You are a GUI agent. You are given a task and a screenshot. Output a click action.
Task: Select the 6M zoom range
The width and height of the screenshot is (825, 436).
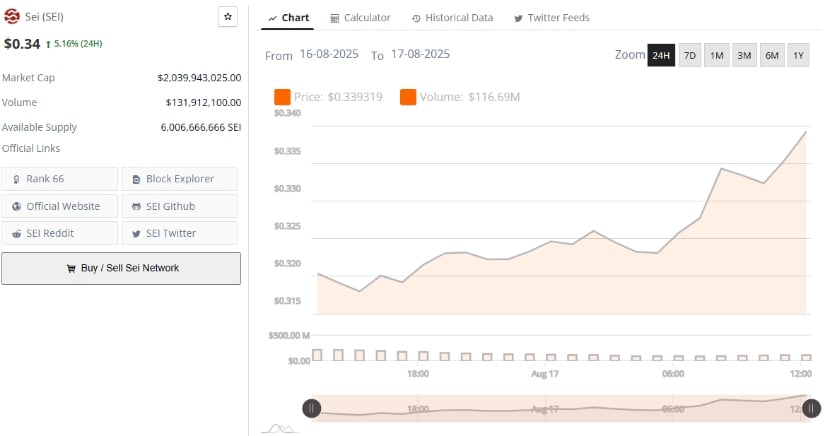(772, 55)
